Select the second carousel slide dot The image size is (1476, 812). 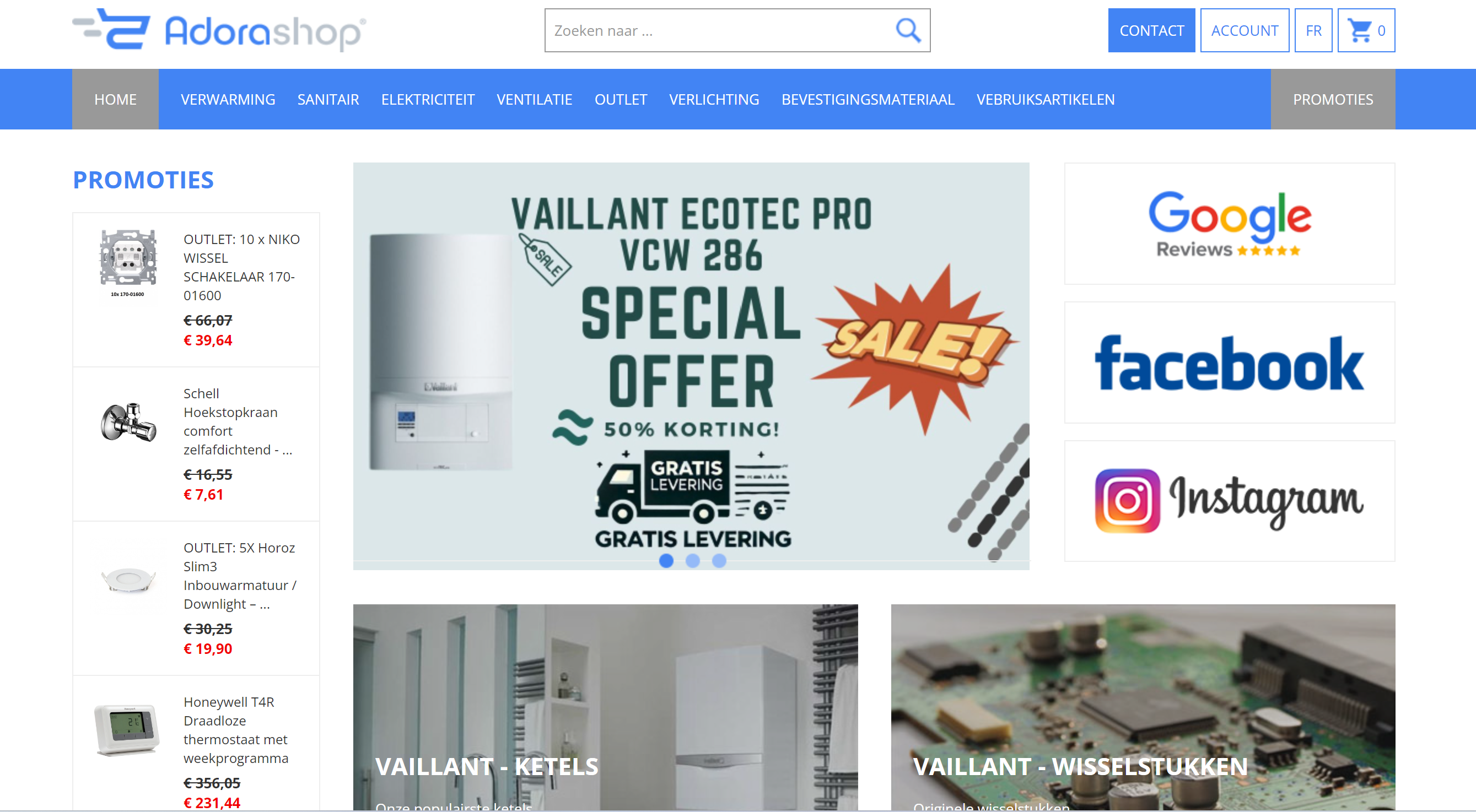click(x=692, y=561)
